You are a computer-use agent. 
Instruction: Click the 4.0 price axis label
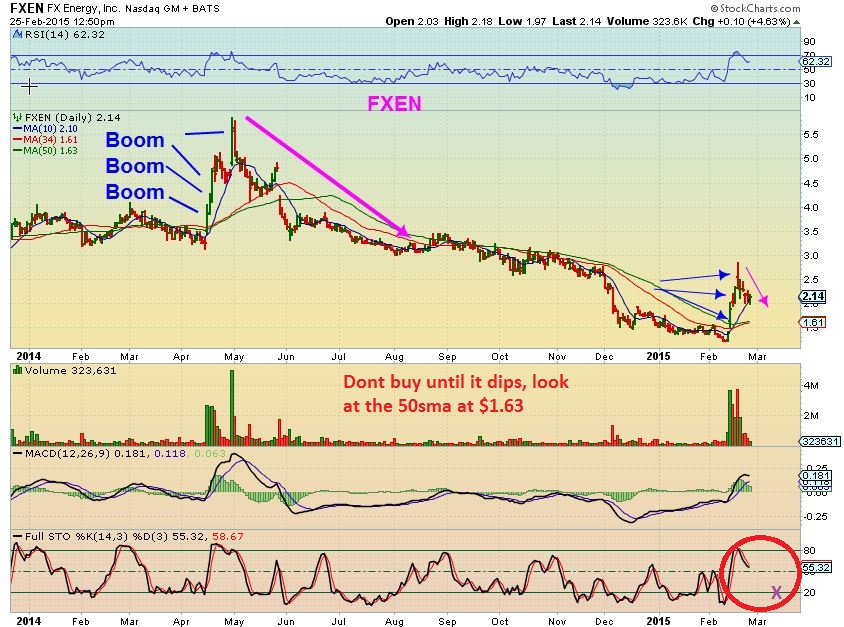pyautogui.click(x=811, y=207)
